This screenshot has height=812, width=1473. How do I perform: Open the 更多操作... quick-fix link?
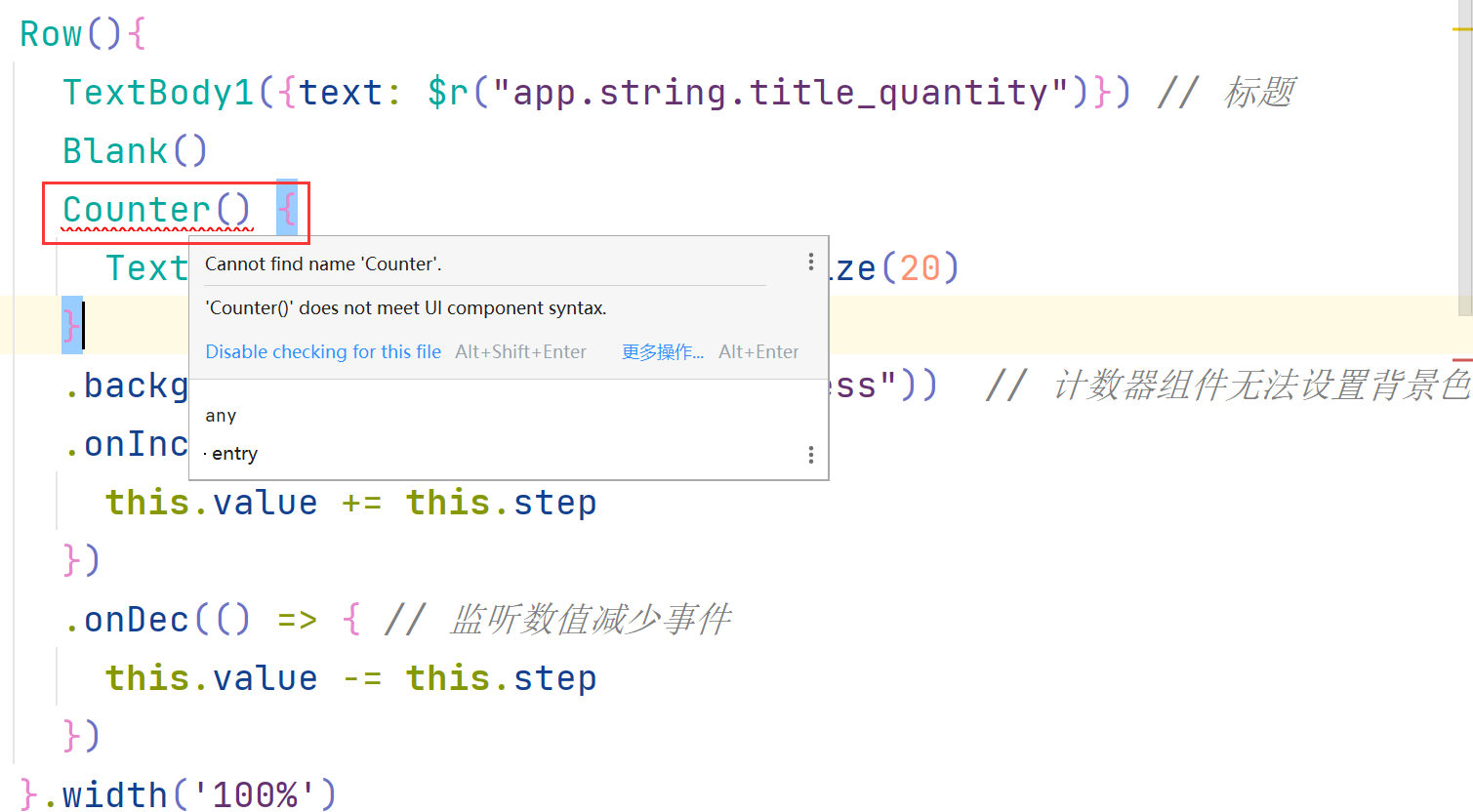[x=663, y=351]
